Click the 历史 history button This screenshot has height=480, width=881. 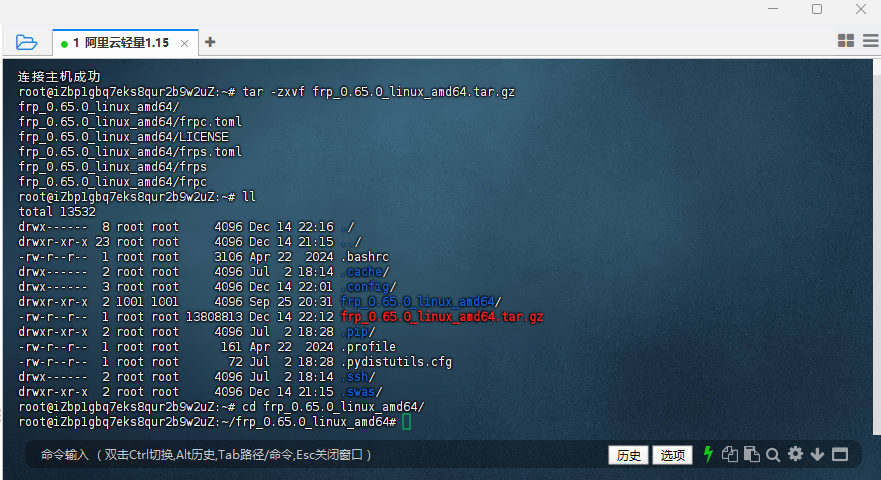(628, 455)
